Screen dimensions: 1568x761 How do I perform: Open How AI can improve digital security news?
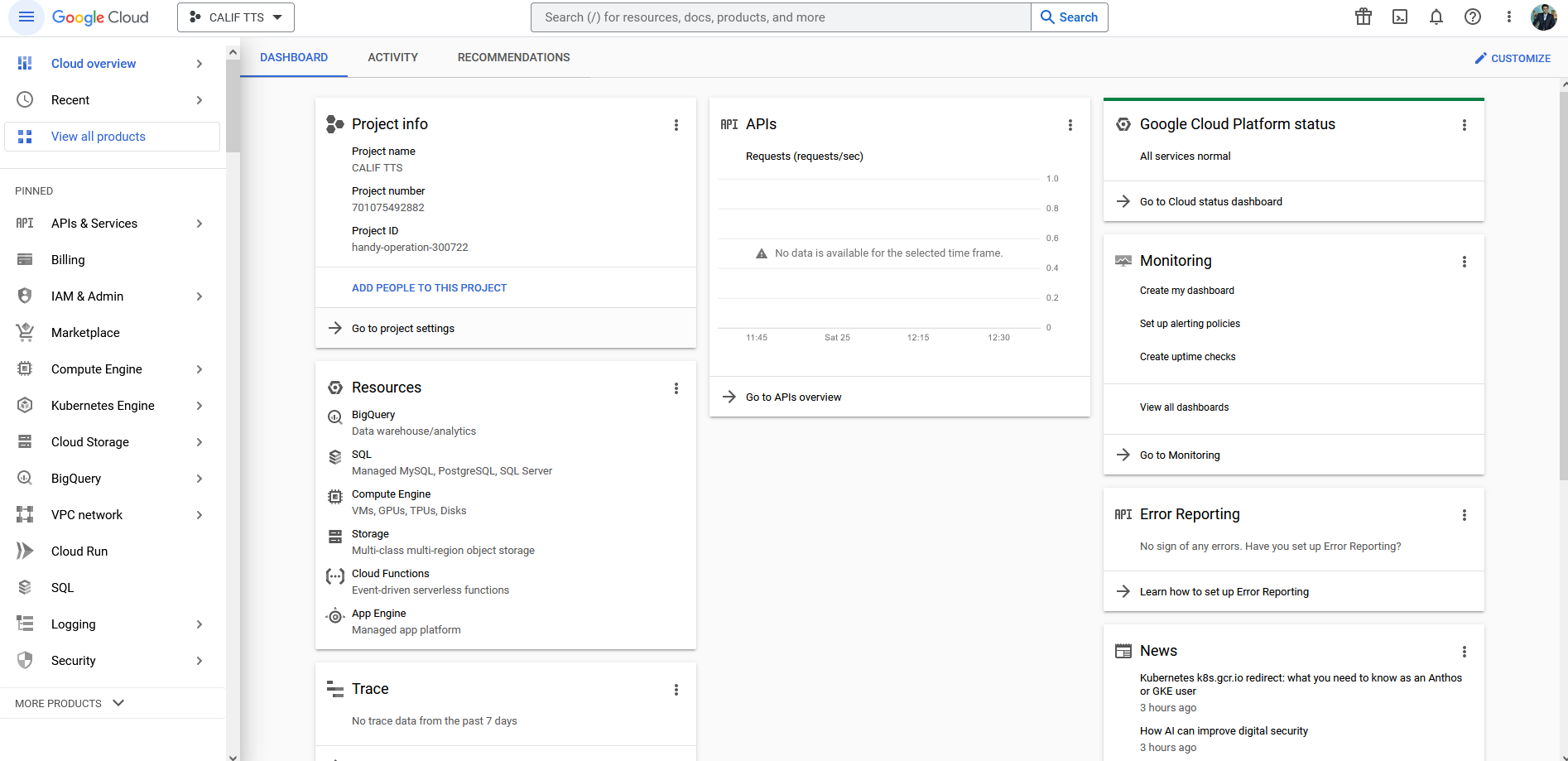coord(1224,731)
